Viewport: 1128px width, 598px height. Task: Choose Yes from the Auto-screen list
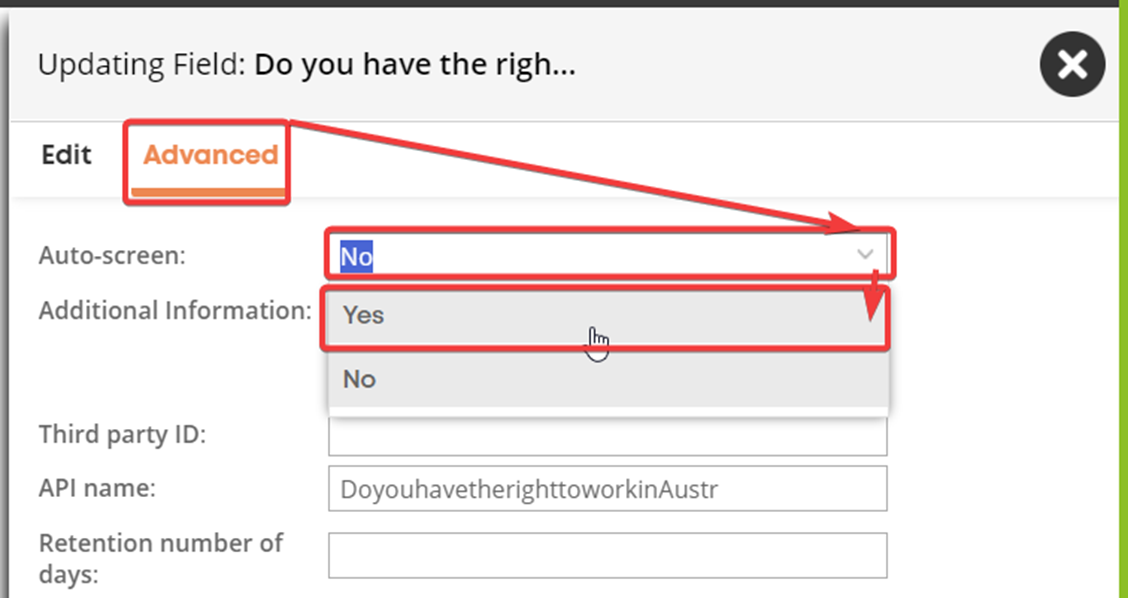click(608, 315)
